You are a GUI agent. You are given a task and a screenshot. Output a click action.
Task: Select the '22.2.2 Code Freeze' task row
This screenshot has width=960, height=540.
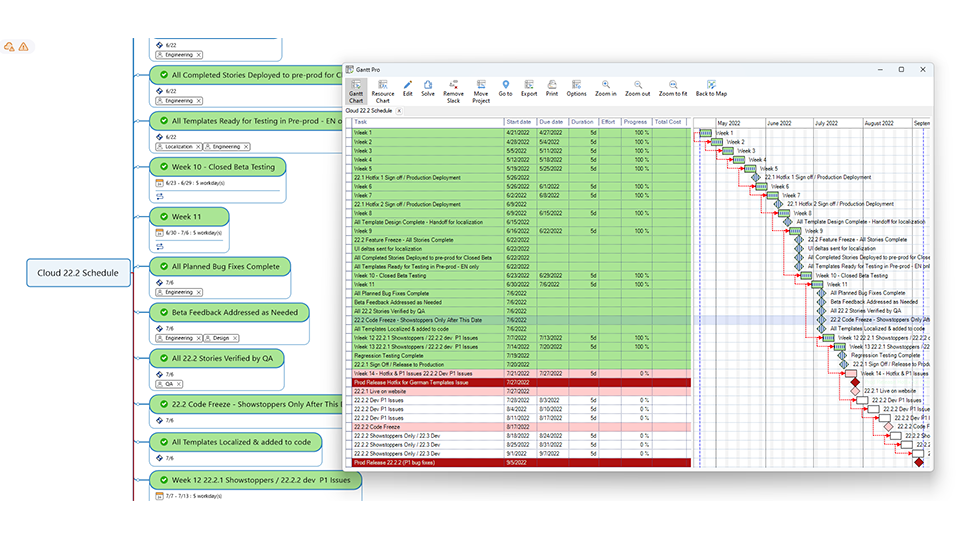pos(522,427)
